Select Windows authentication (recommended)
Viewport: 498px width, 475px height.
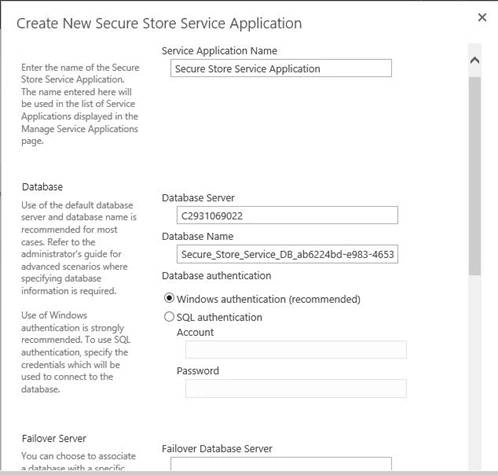[169, 298]
